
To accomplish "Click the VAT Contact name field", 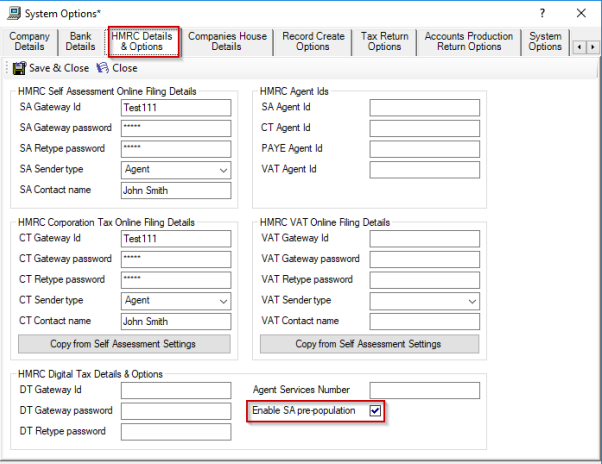I will 425,321.
